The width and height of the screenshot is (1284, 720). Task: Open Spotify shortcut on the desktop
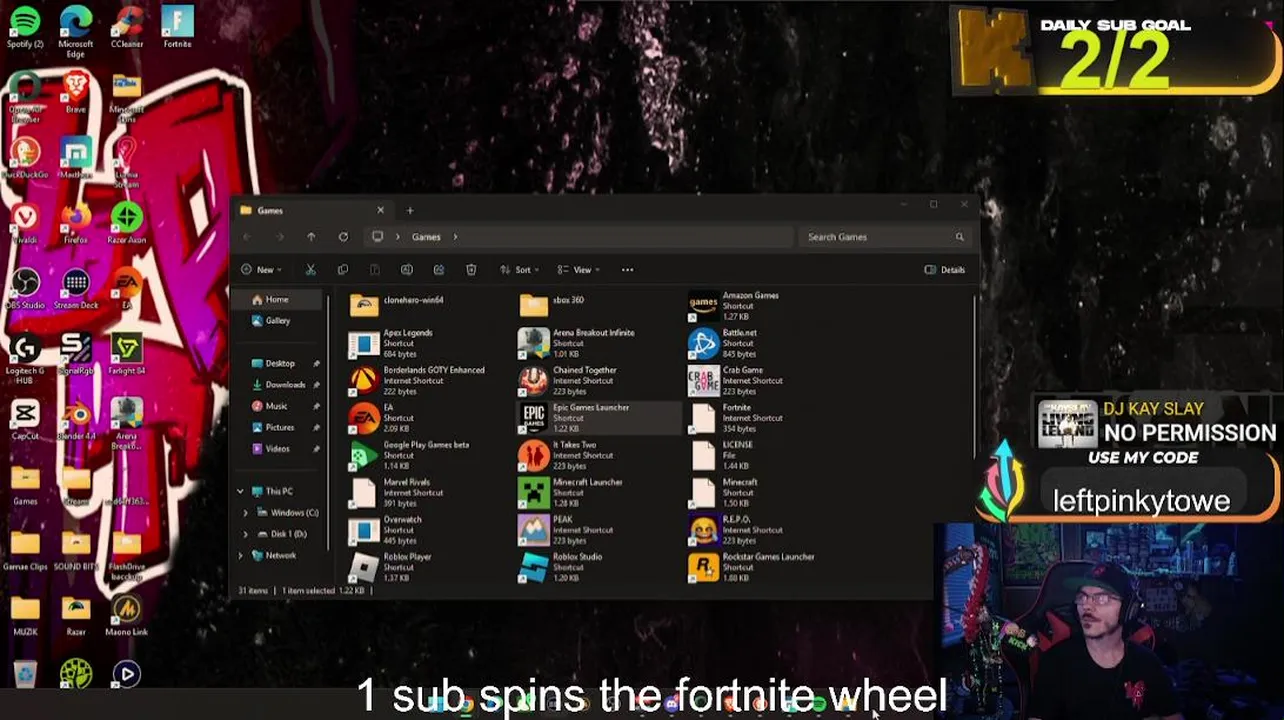coord(25,27)
